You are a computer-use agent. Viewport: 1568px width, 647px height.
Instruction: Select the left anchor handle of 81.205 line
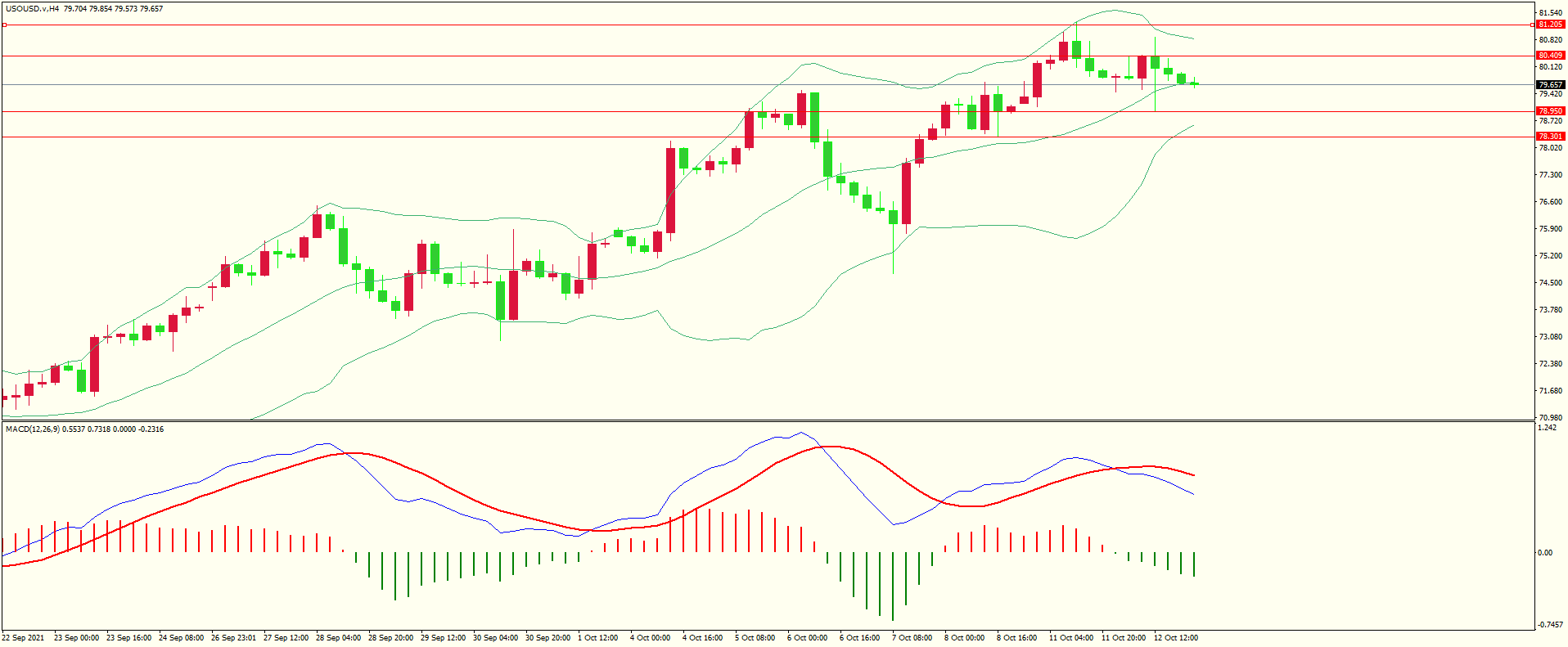tap(4, 25)
